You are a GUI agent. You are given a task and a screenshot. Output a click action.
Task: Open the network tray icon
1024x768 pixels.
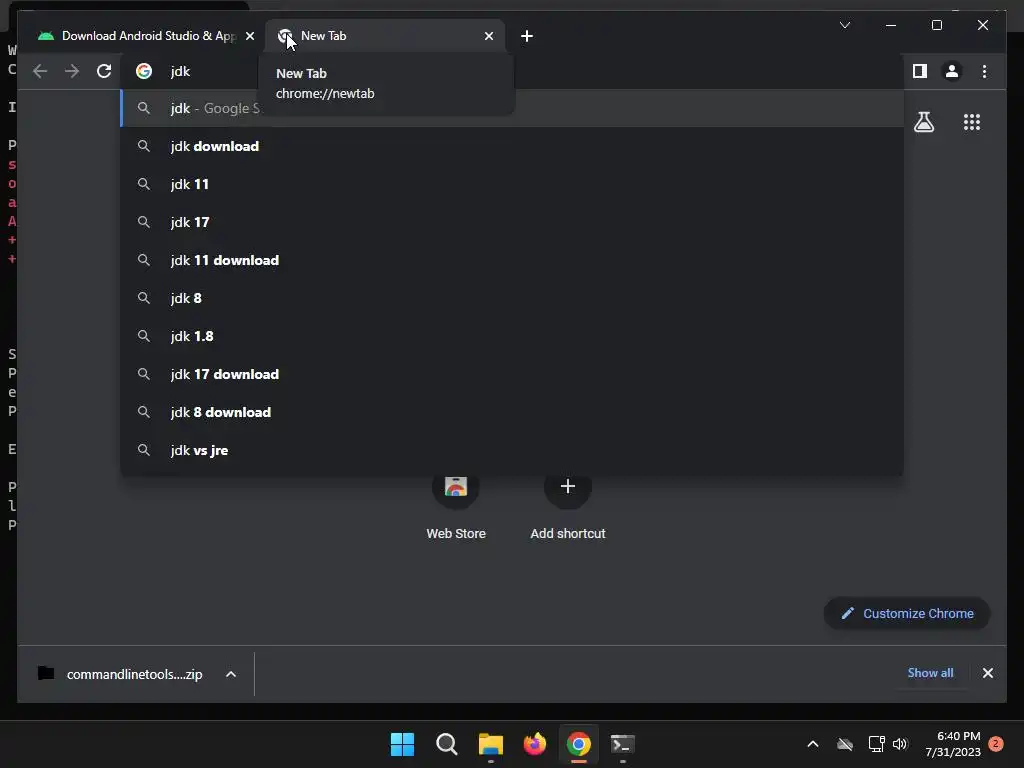[876, 744]
